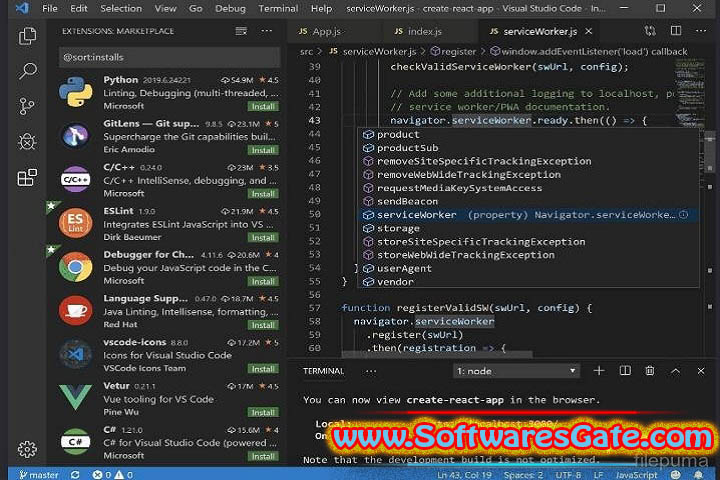This screenshot has width=720, height=480.
Task: Select 'storage' suggestion in autocomplete
Action: (x=528, y=228)
